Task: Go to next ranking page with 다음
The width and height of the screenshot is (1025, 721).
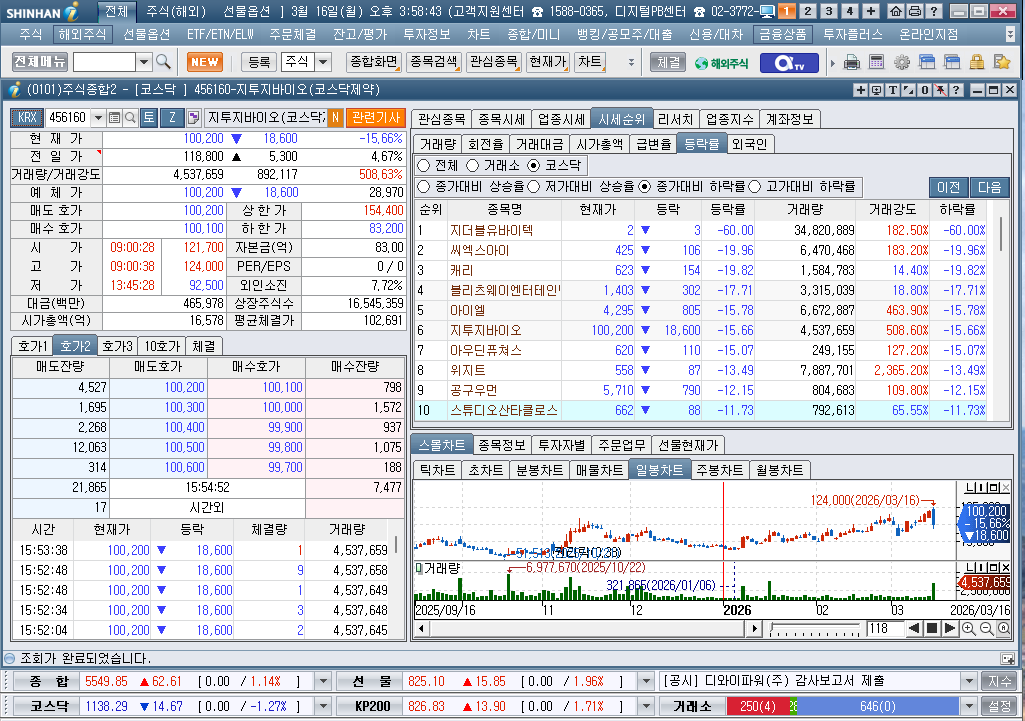Action: click(x=990, y=188)
